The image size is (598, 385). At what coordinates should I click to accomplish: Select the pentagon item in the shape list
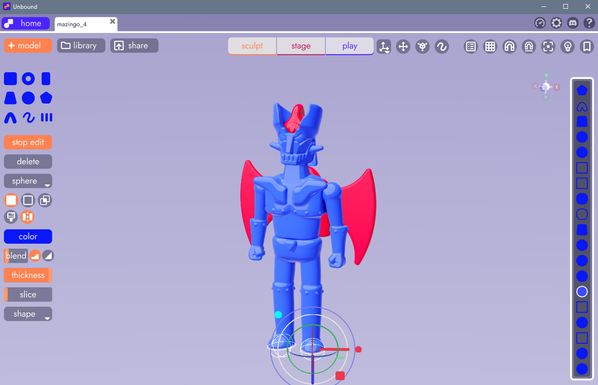click(x=582, y=90)
